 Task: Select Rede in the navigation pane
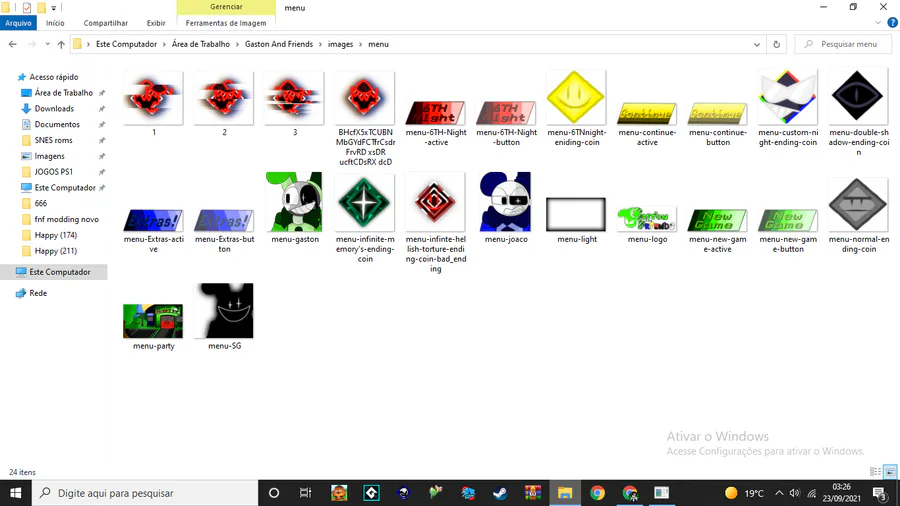point(38,293)
